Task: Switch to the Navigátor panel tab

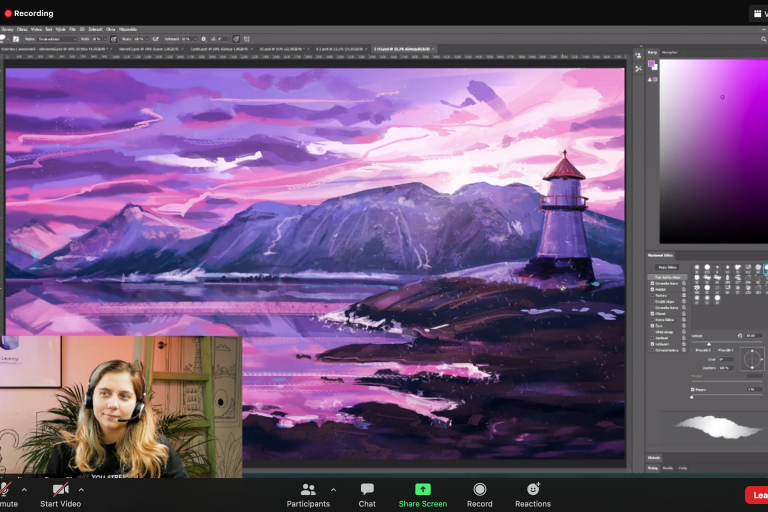Action: [x=670, y=52]
